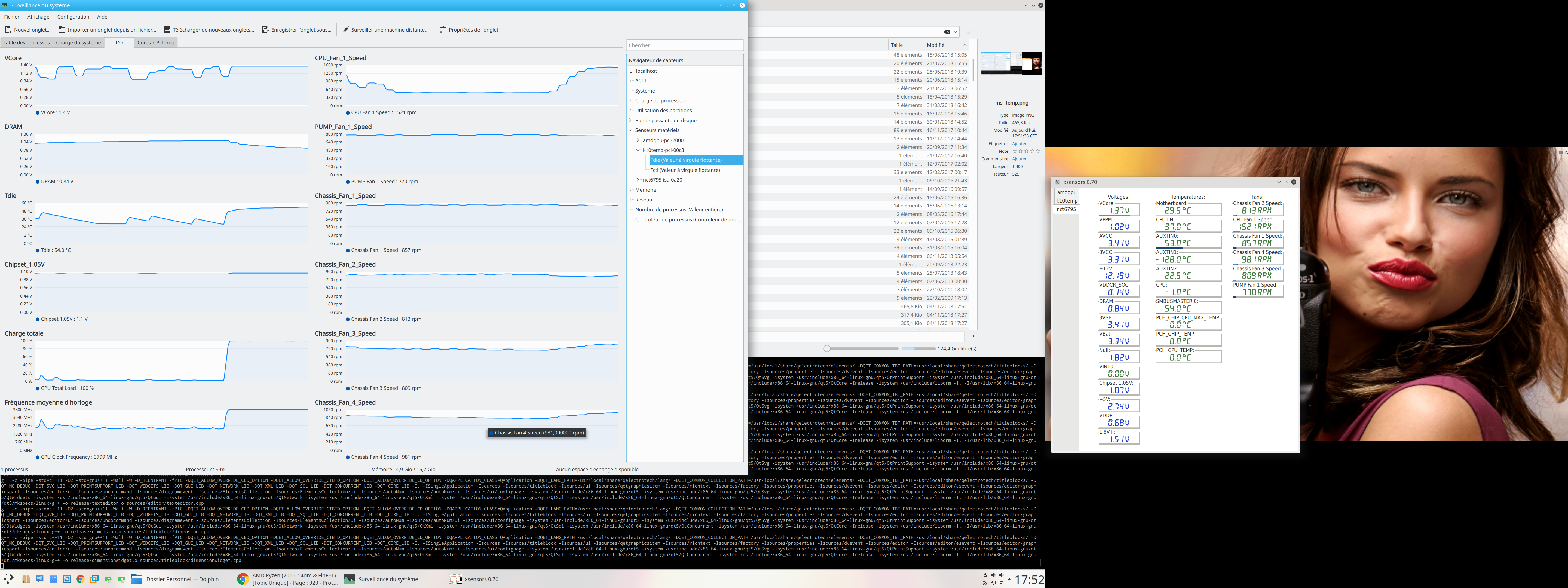Screen dimensions: 1568x588
Task: Select the amdgpu tab in xsensors
Action: [x=1067, y=192]
